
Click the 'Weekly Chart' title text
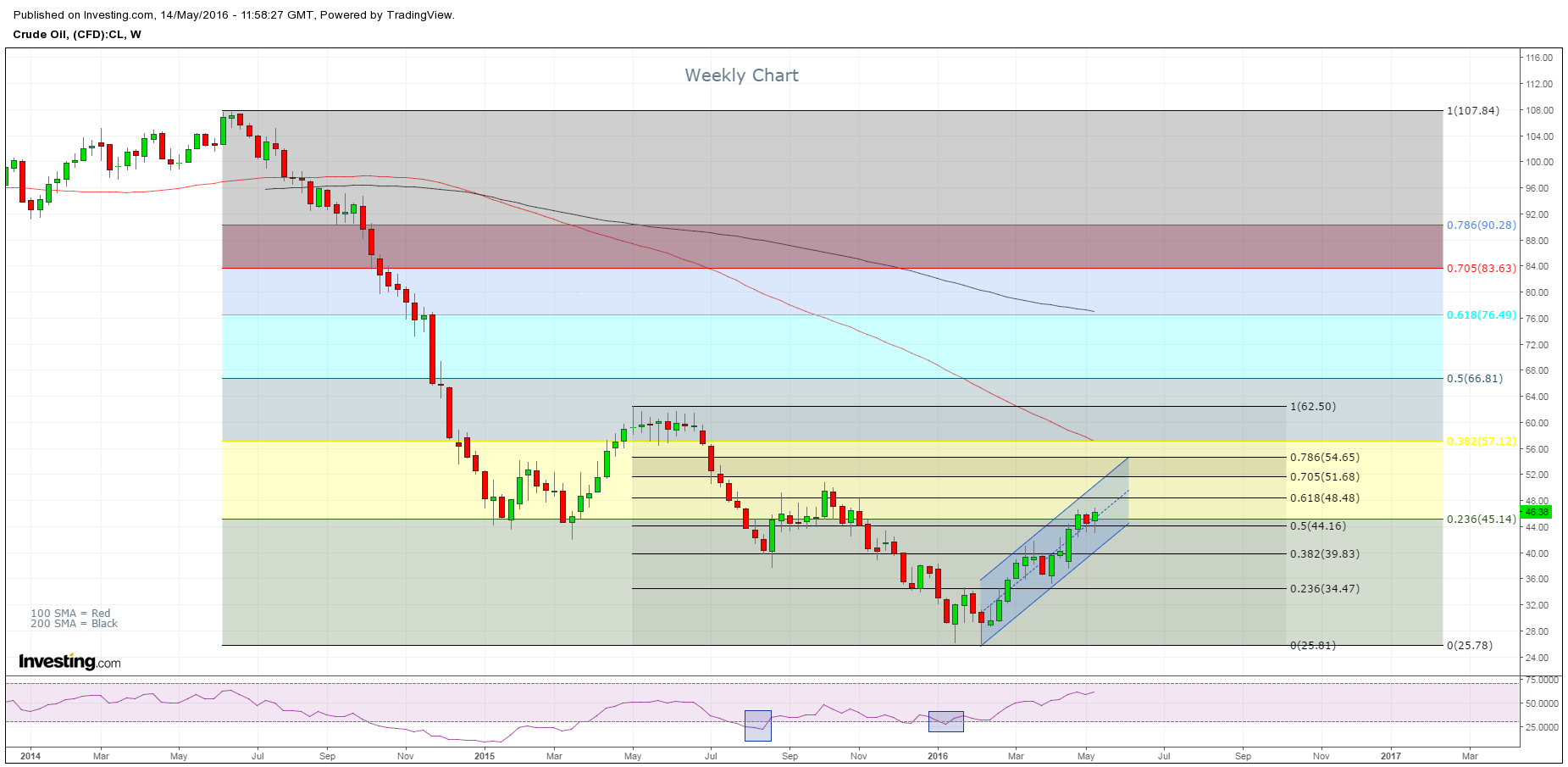click(741, 75)
